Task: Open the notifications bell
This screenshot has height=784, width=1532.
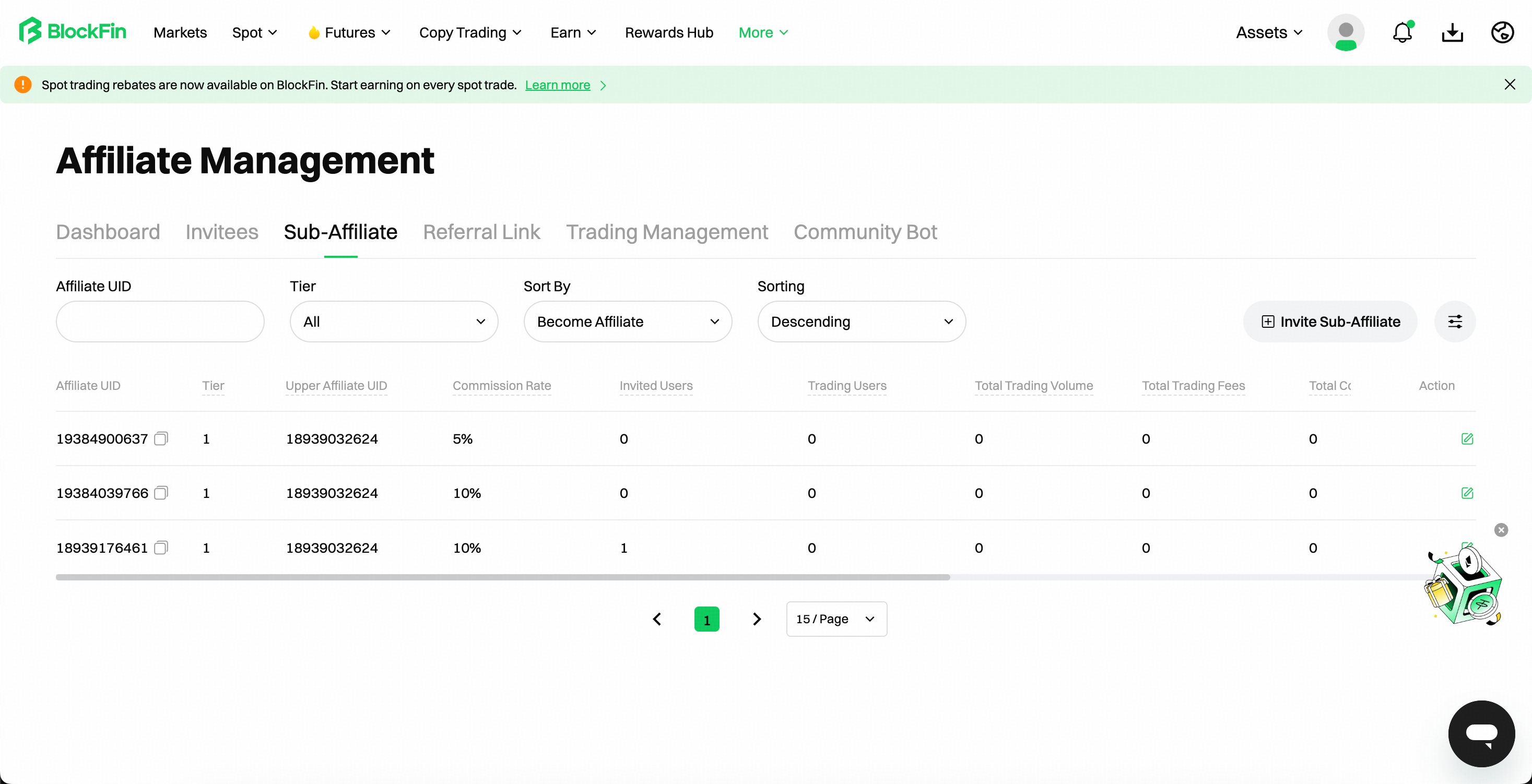Action: pos(1402,32)
